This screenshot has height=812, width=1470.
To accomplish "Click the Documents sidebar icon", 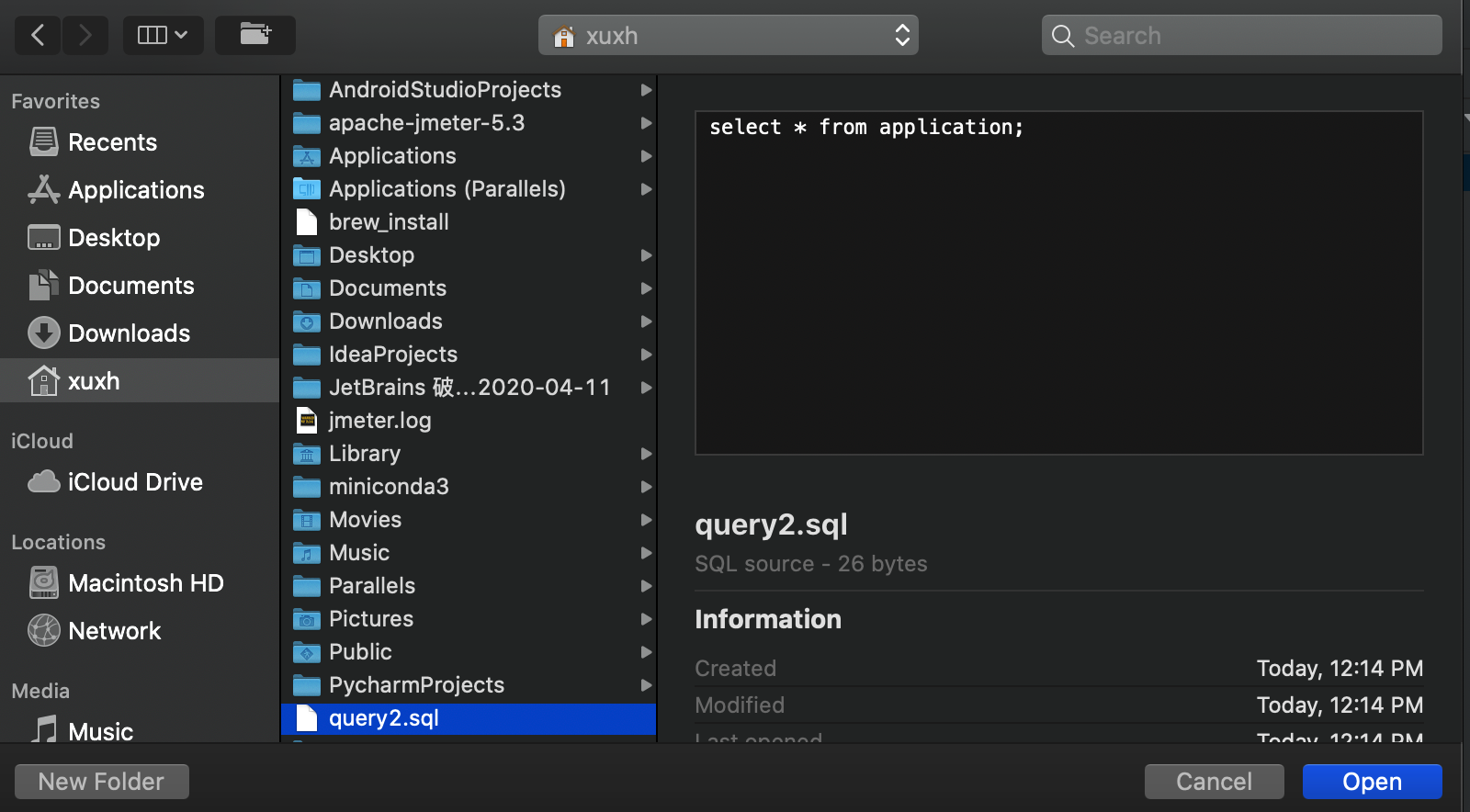I will coord(43,286).
